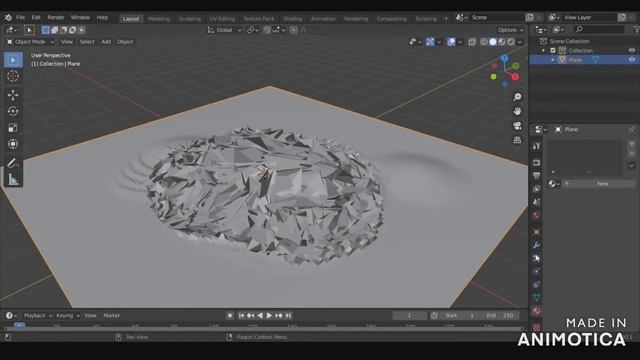Viewport: 640px width, 360px height.
Task: Open the Object Data green triangle tab
Action: (537, 297)
